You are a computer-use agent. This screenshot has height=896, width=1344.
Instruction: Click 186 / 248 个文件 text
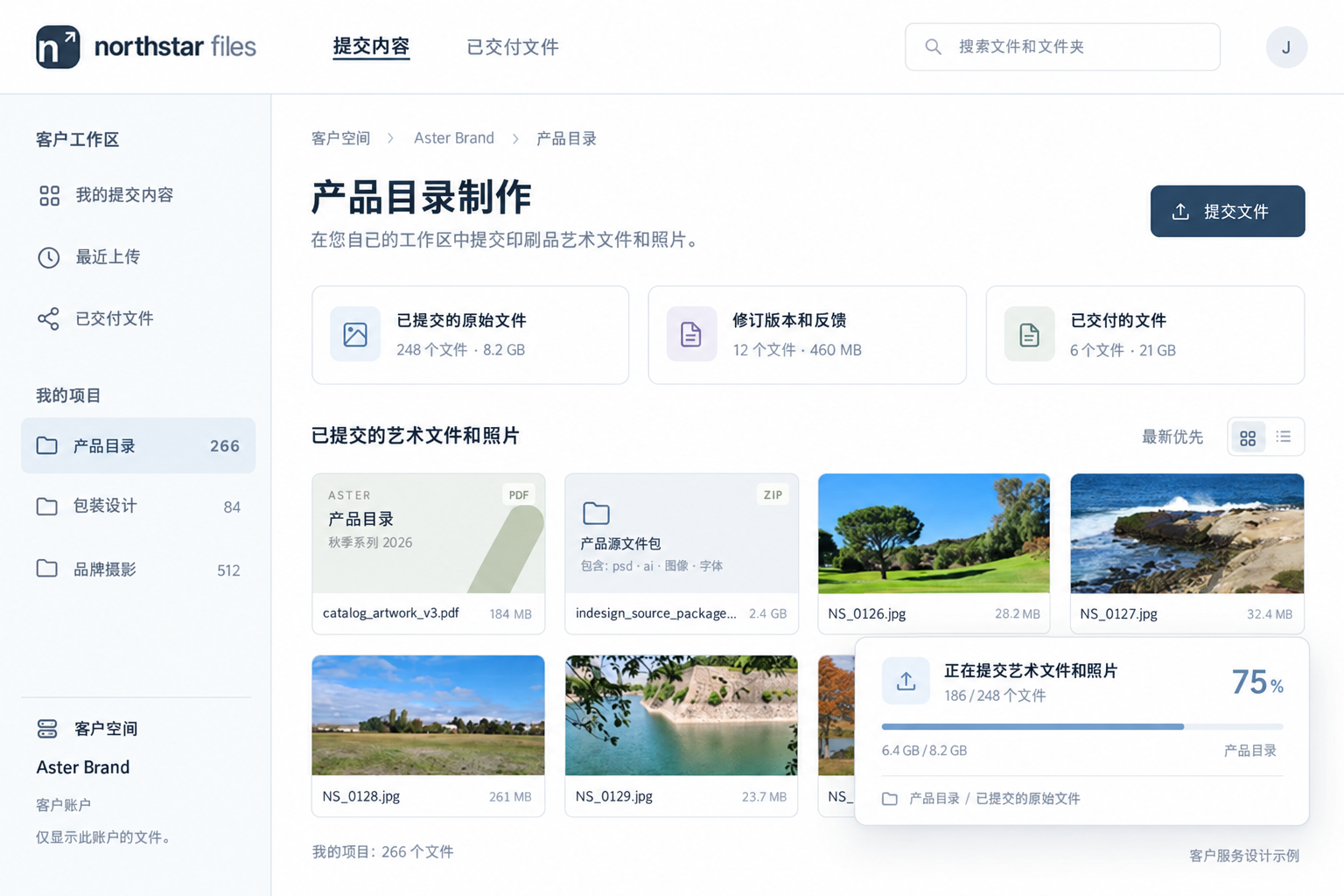995,696
